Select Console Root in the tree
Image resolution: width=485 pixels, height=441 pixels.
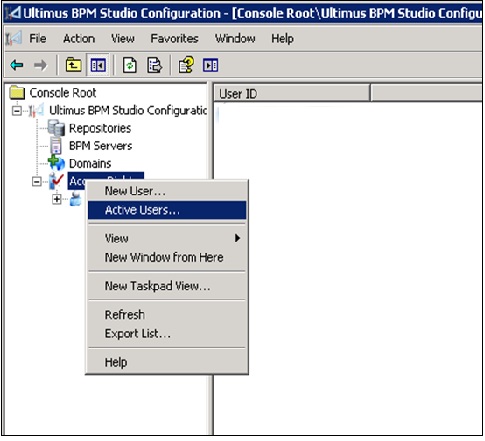[63, 93]
